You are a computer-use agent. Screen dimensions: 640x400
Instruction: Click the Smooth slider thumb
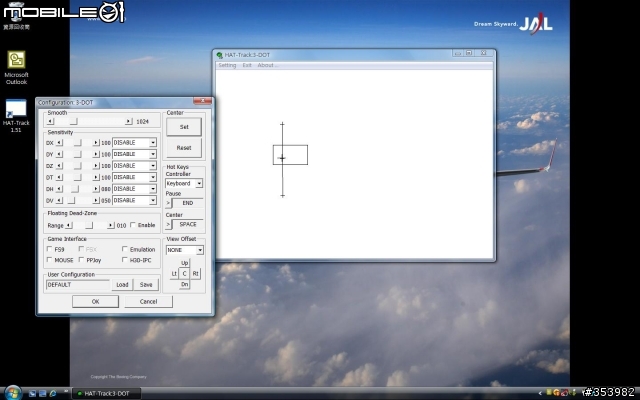(x=73, y=122)
